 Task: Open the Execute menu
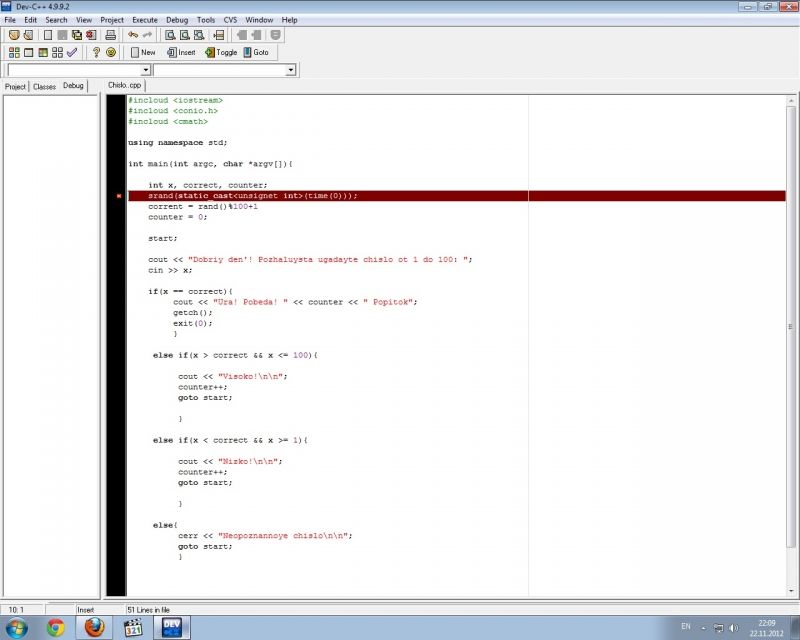click(x=144, y=20)
